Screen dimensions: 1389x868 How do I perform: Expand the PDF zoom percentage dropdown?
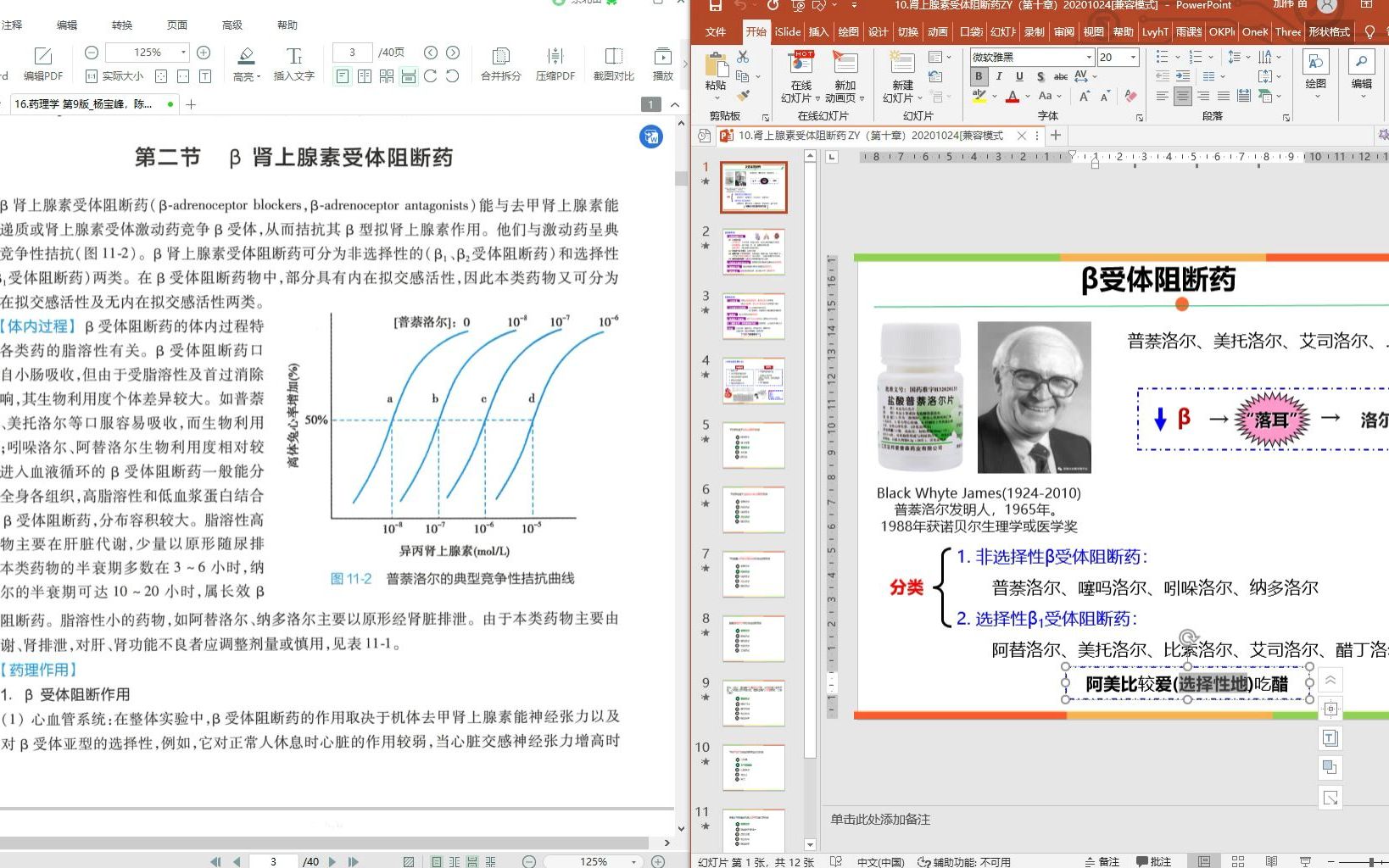click(183, 53)
